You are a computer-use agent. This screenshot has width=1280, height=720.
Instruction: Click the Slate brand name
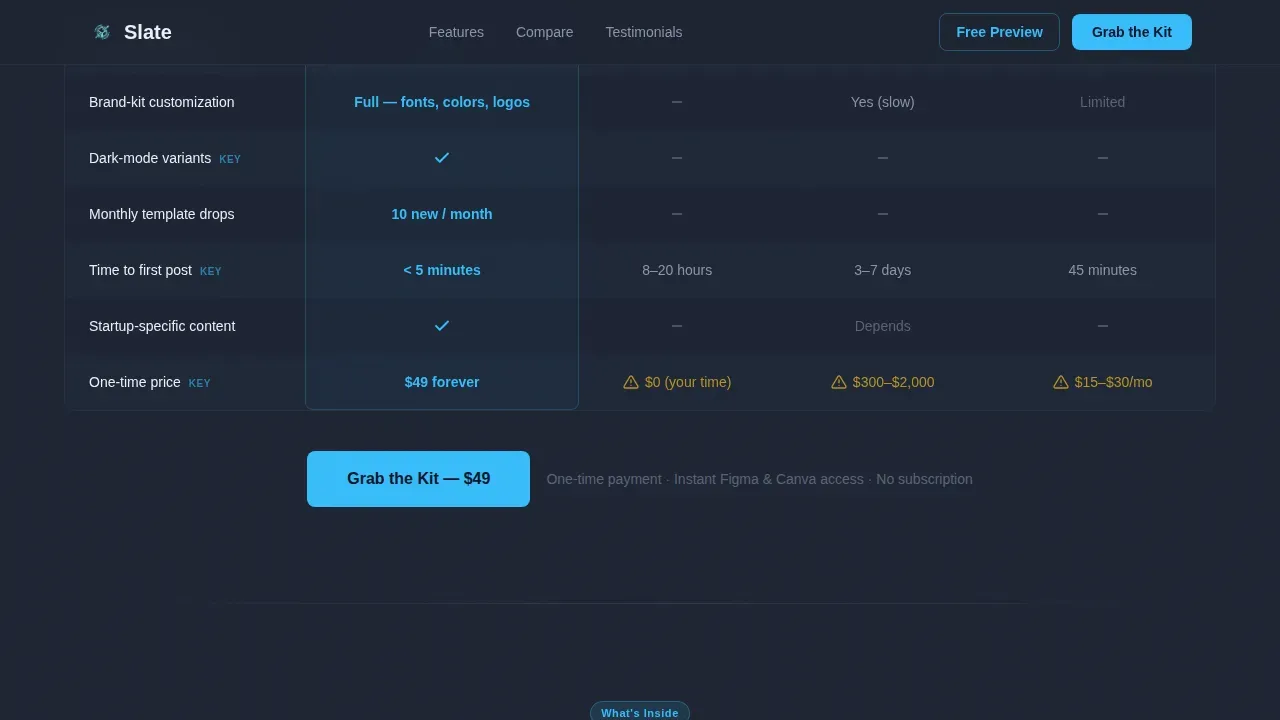click(x=148, y=32)
